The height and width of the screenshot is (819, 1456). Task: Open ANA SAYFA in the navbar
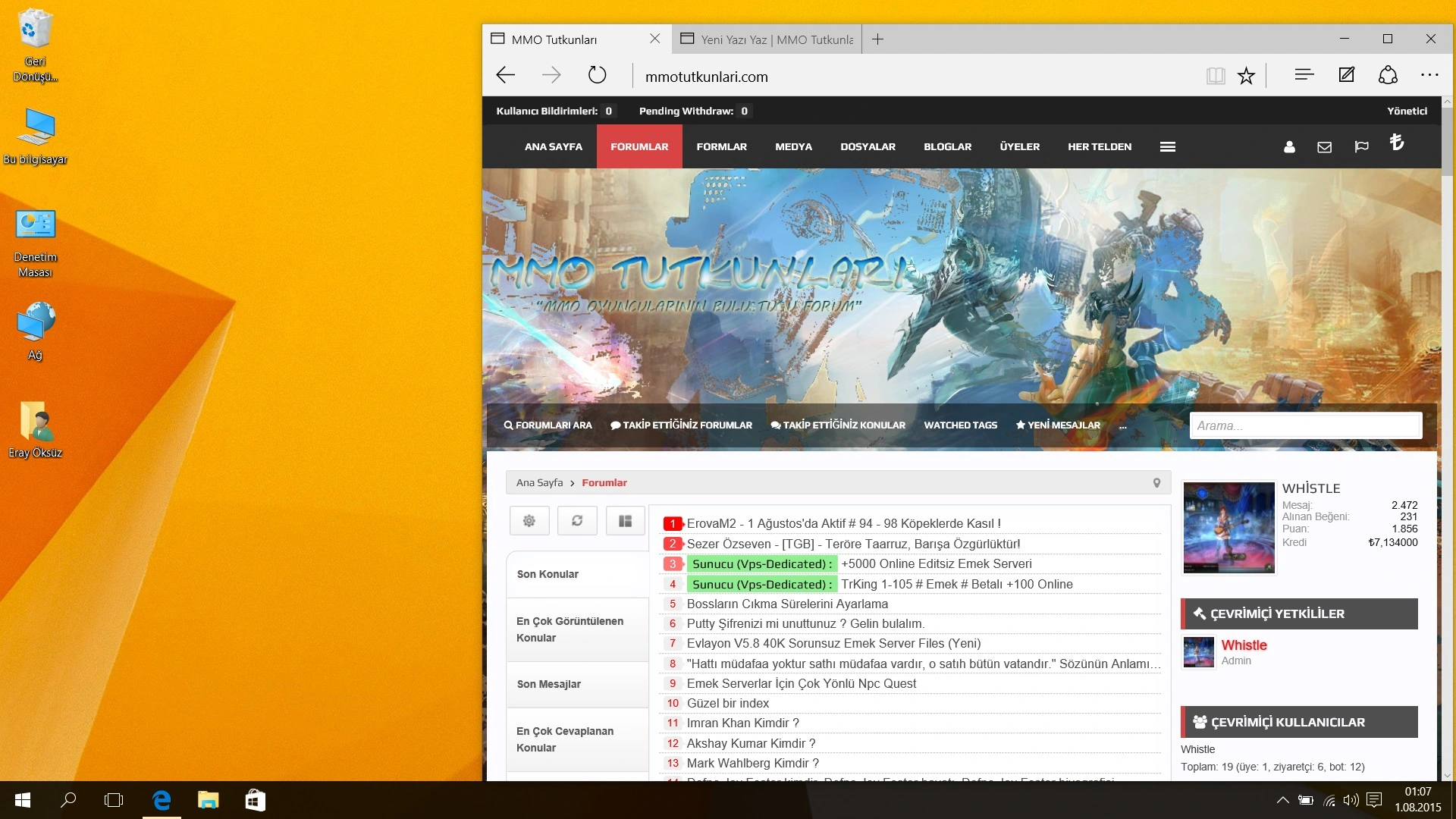coord(554,147)
